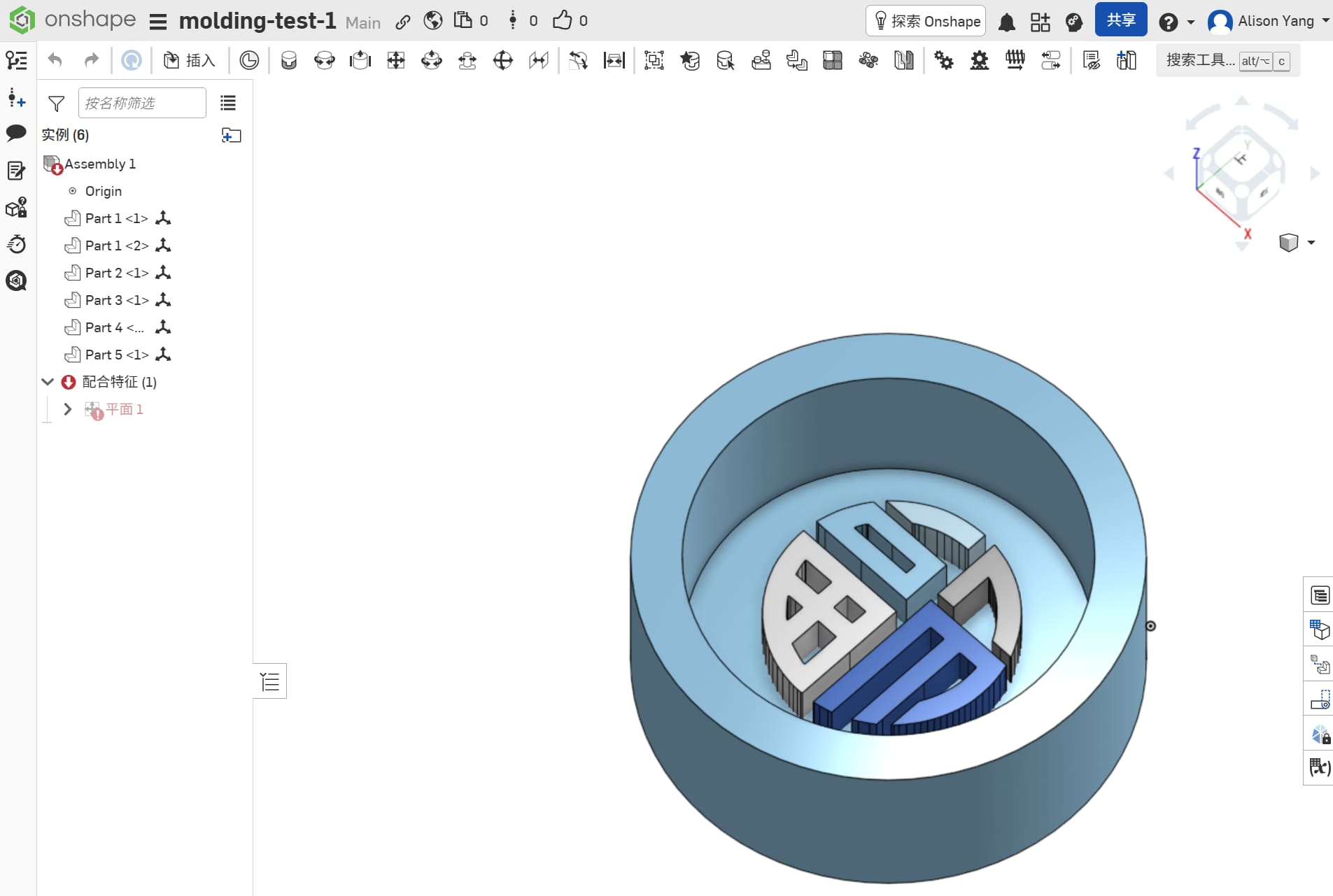The image size is (1333, 896).
Task: Open the document hamburger menu
Action: (x=158, y=22)
